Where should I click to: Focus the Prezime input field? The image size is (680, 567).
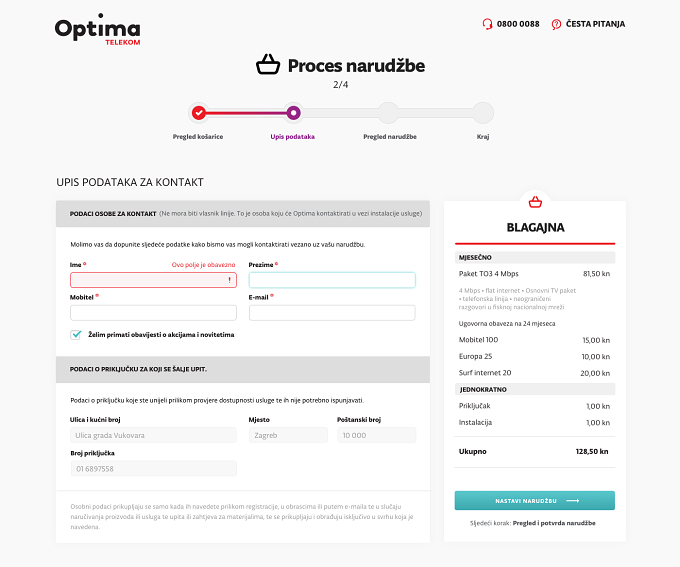pyautogui.click(x=332, y=280)
